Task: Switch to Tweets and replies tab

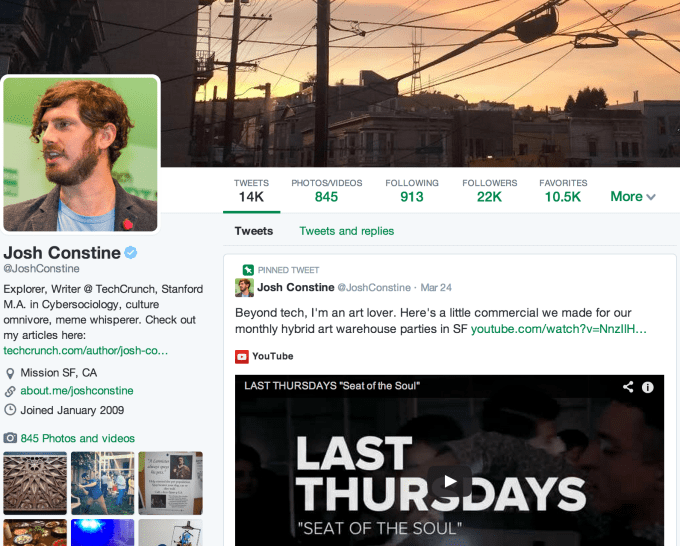Action: (x=347, y=231)
